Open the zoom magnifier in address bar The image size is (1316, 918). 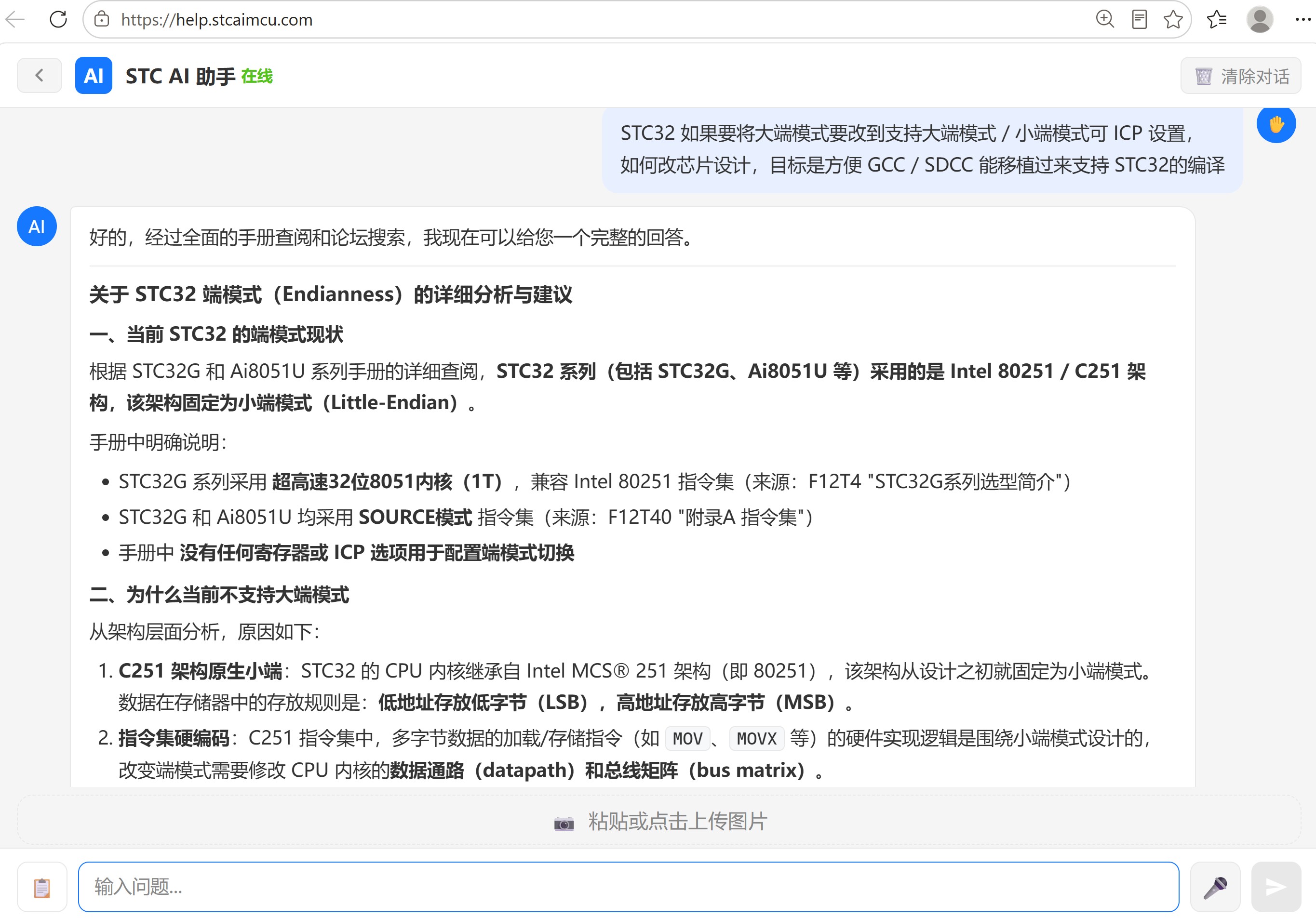(x=1105, y=19)
